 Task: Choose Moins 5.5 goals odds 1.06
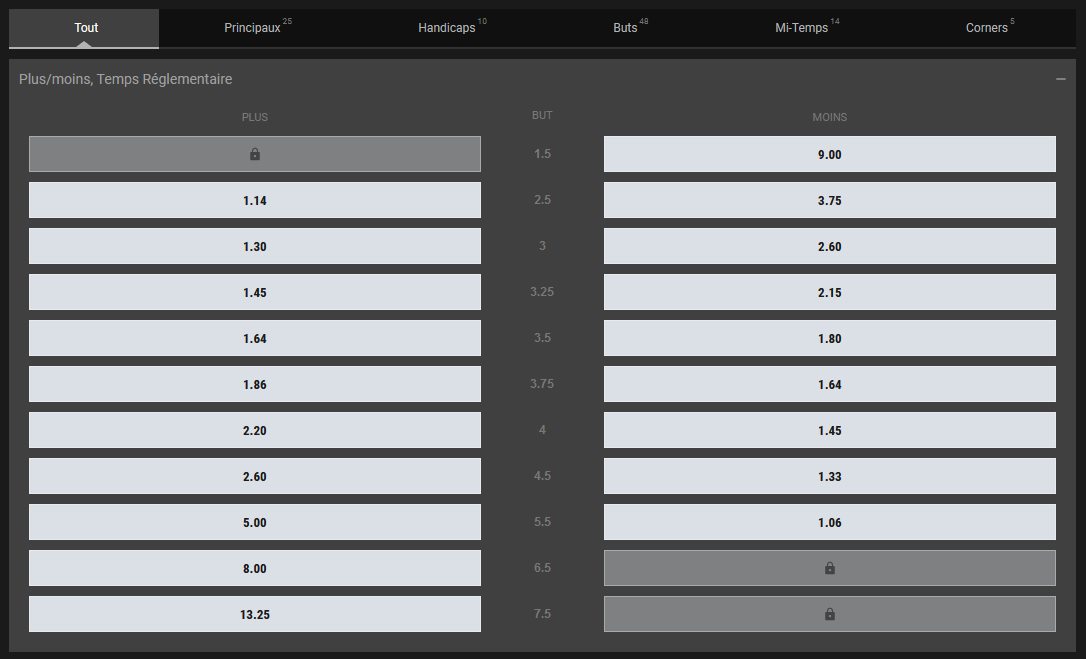click(x=829, y=522)
